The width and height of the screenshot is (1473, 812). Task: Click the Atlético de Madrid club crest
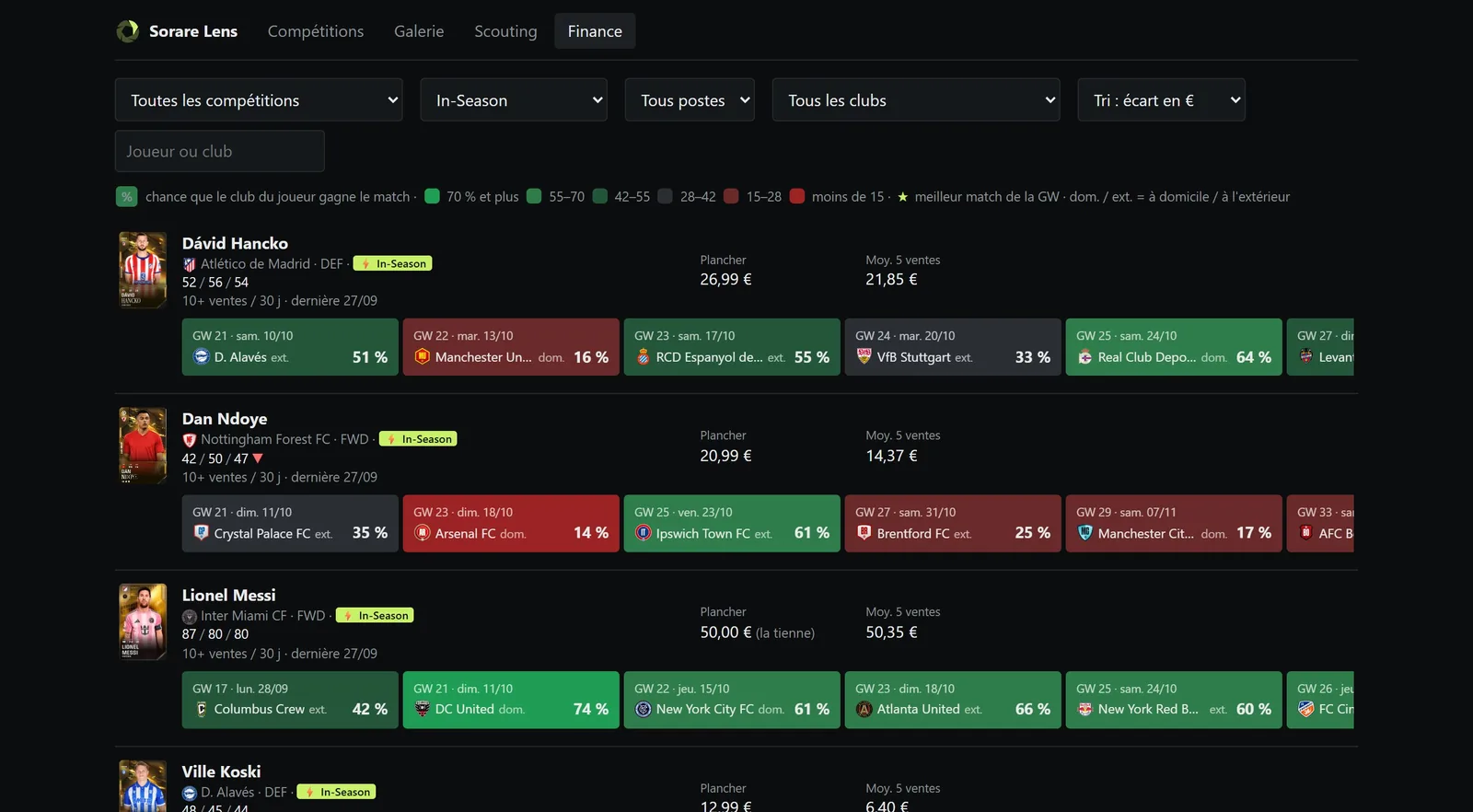(x=190, y=264)
